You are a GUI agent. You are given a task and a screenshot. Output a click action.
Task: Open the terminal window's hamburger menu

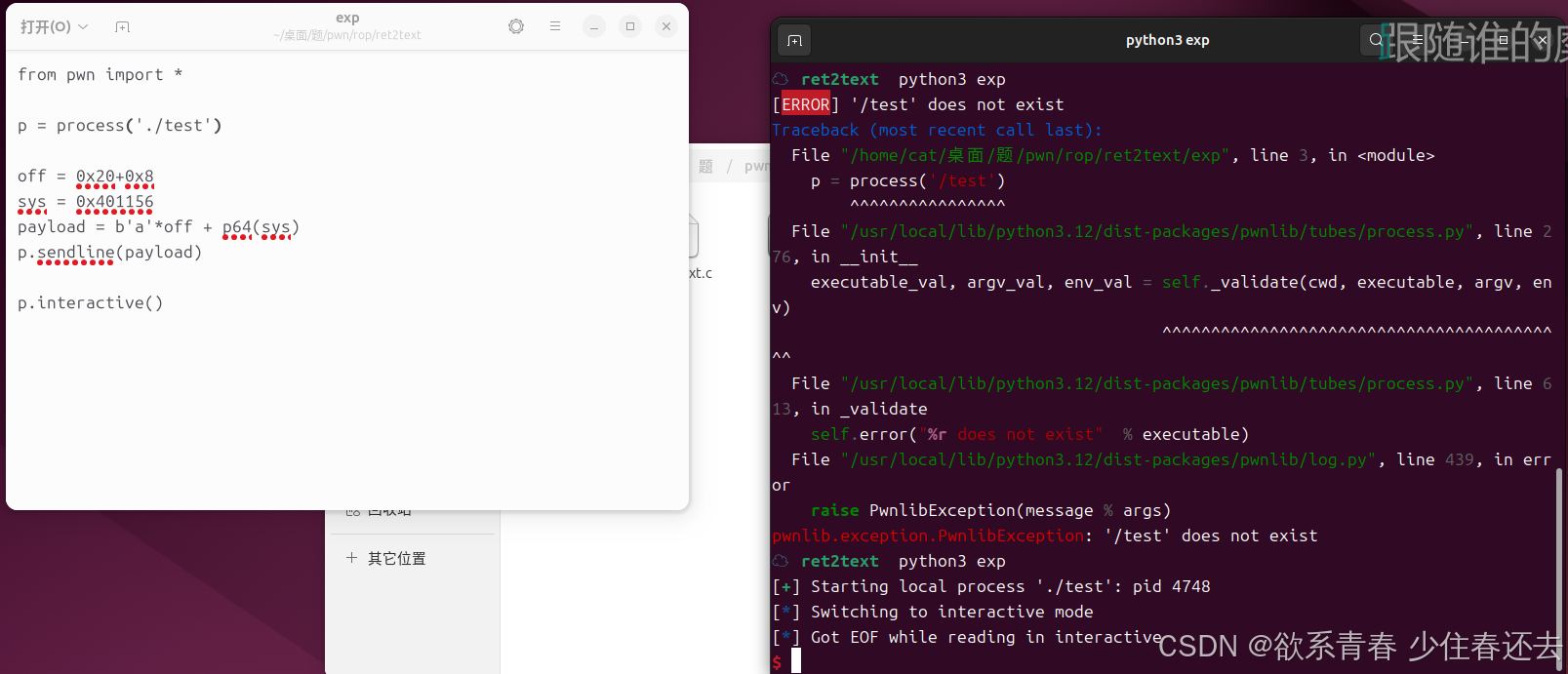click(1418, 40)
